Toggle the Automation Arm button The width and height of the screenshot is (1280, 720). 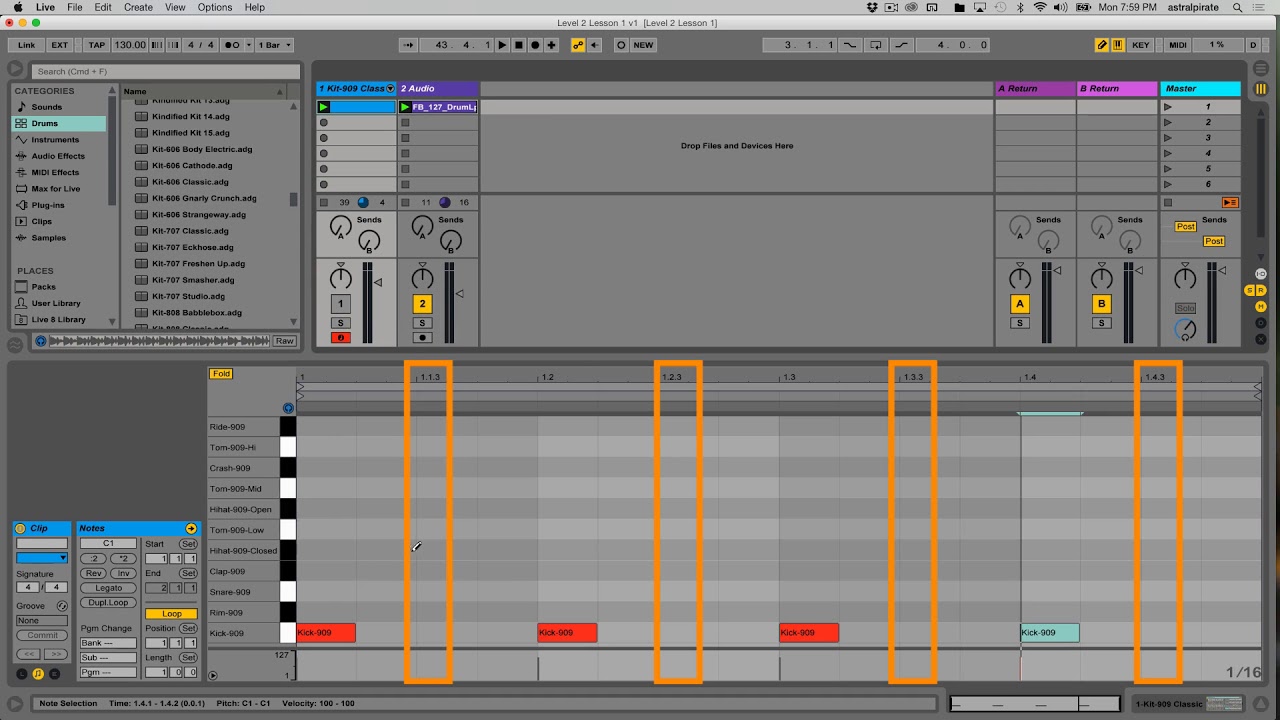pyautogui.click(x=578, y=45)
